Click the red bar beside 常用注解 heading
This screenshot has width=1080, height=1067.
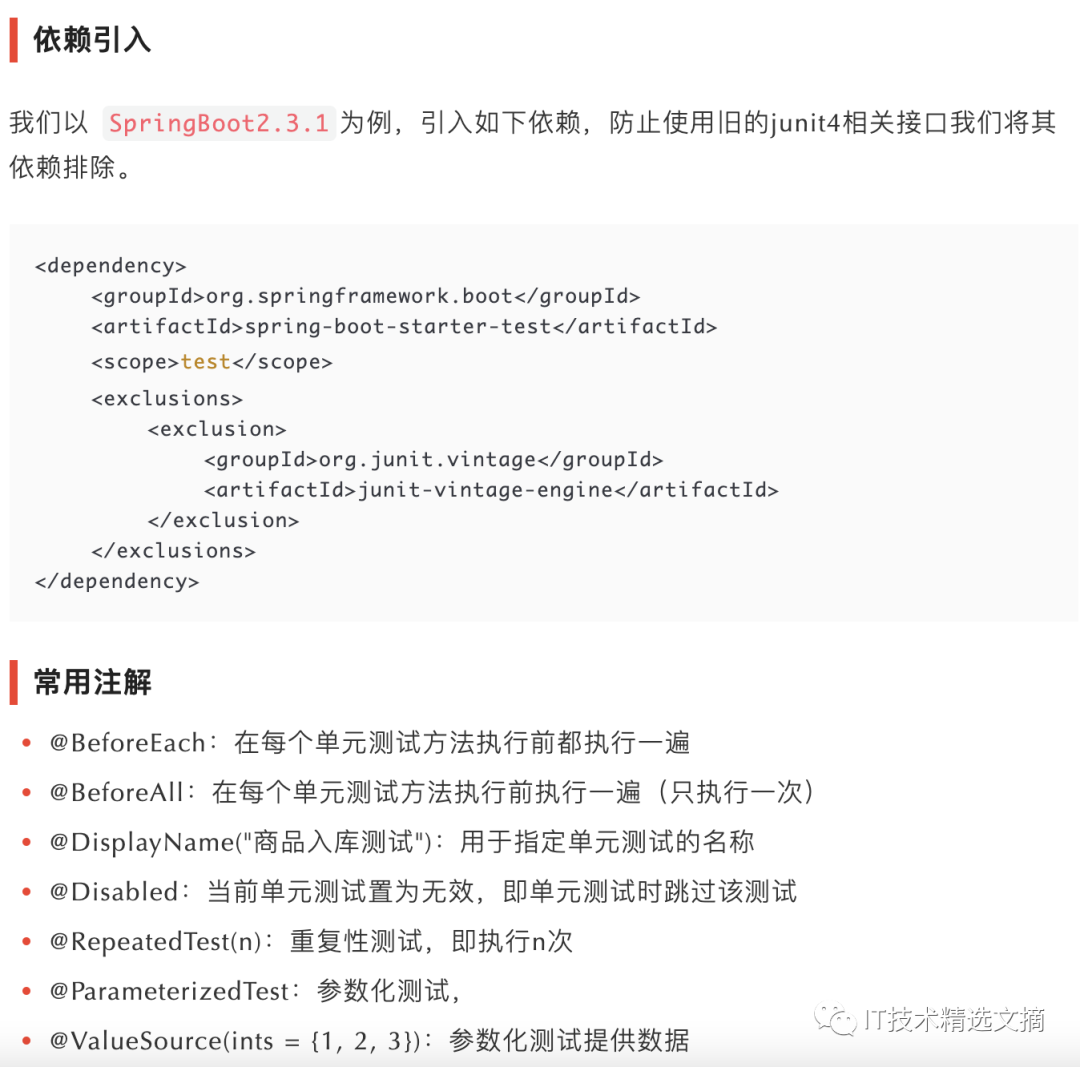tap(14, 682)
